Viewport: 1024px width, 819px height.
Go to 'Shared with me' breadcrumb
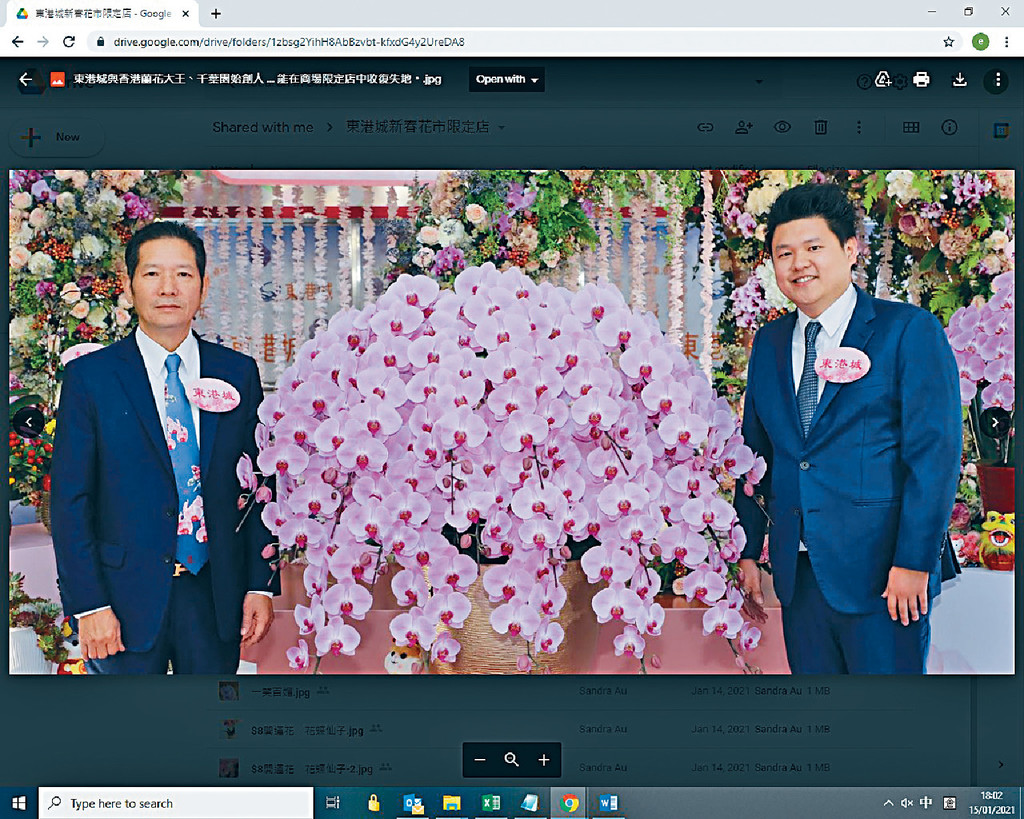pyautogui.click(x=263, y=127)
